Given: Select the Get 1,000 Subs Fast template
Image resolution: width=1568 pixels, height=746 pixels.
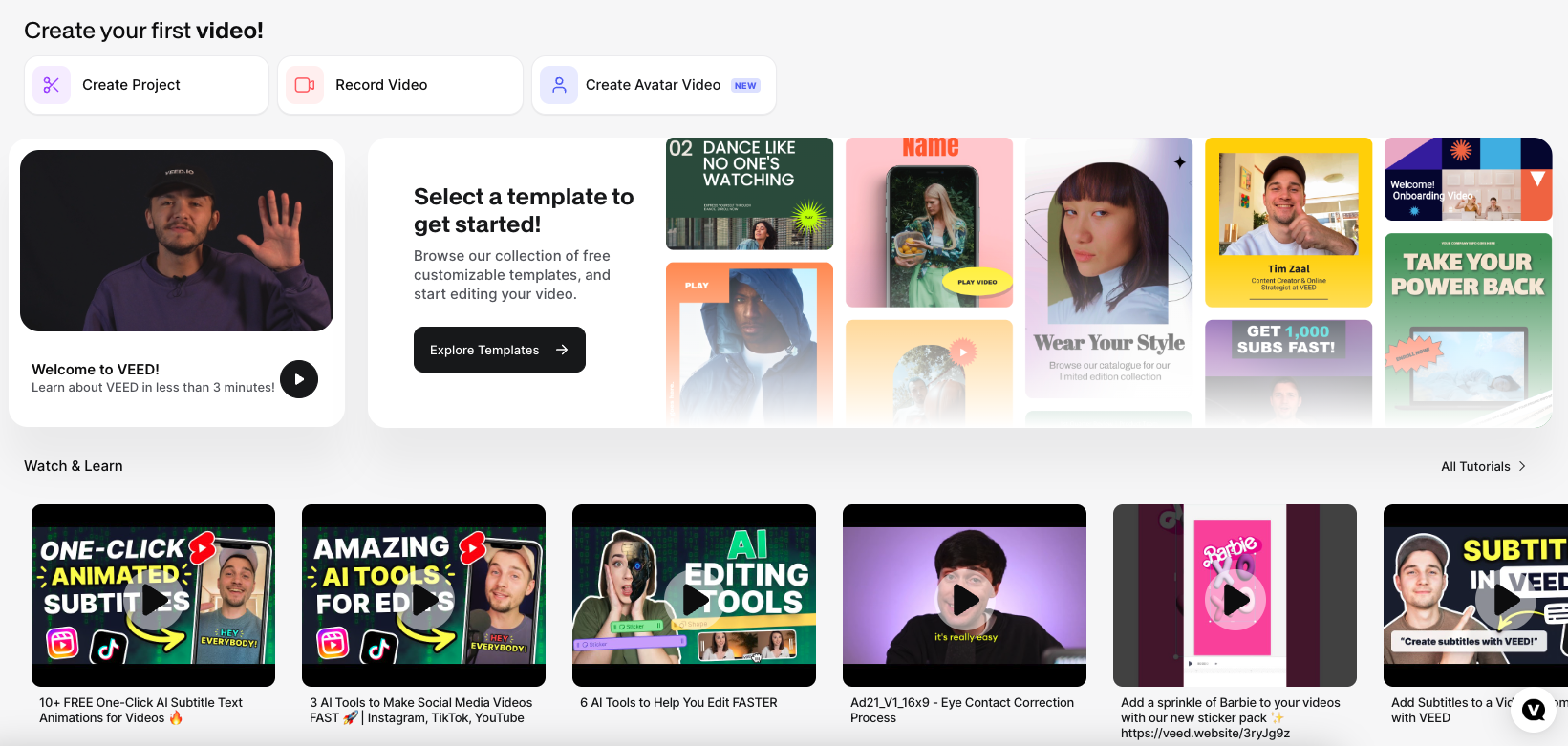Looking at the screenshot, I should point(1288,371).
